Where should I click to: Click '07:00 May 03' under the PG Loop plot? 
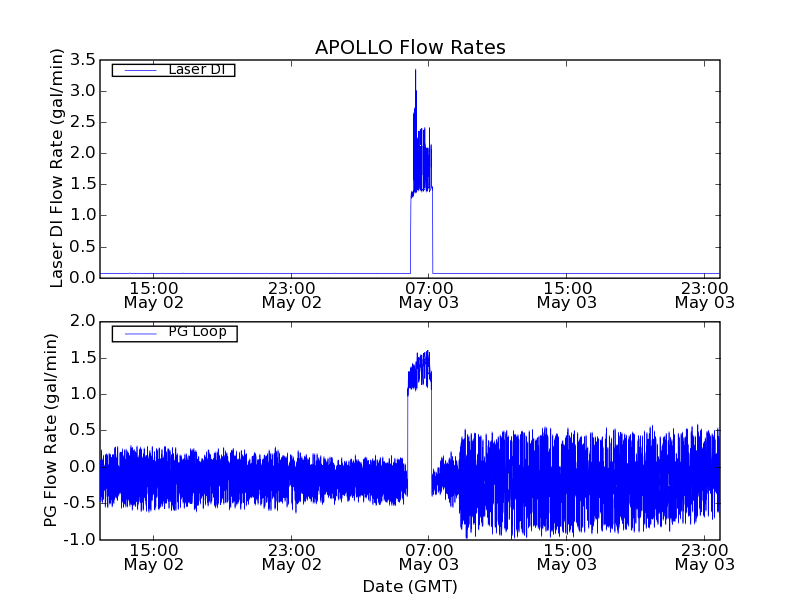[429, 557]
